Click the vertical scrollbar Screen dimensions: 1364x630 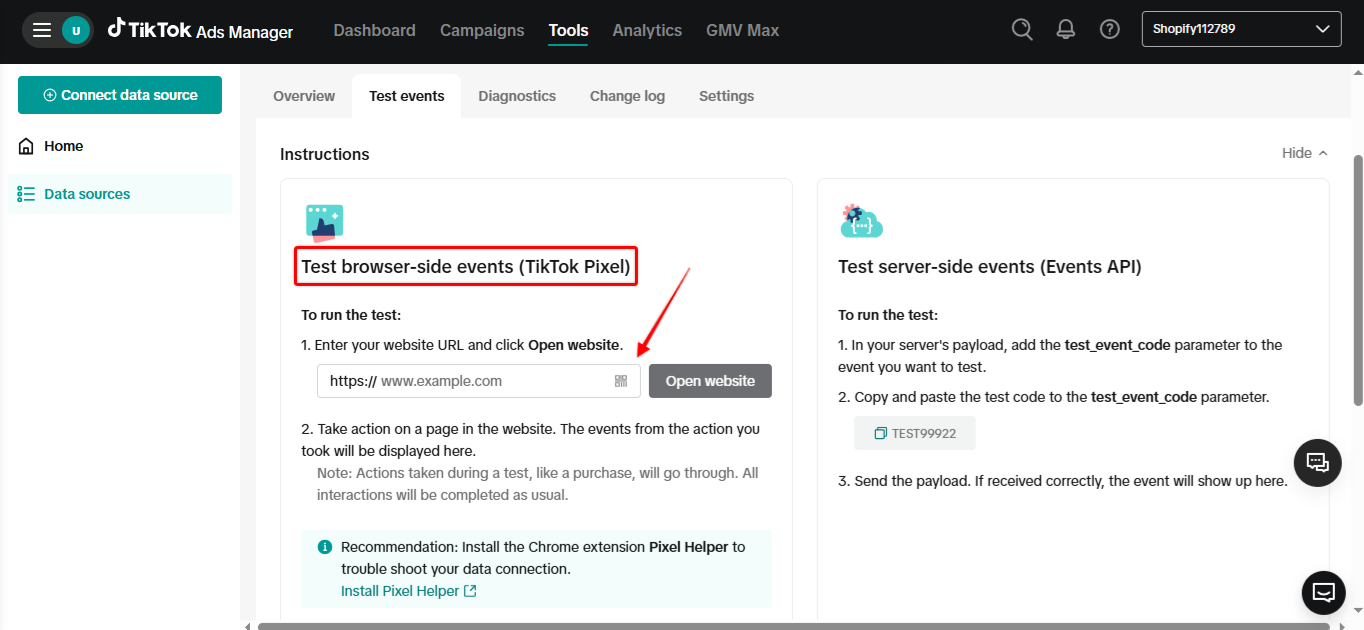point(1358,280)
